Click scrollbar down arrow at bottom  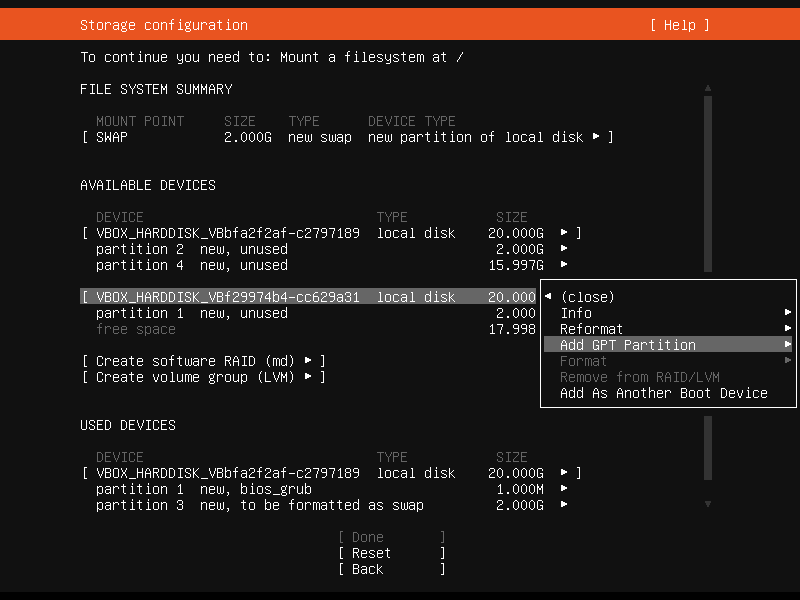(x=708, y=504)
